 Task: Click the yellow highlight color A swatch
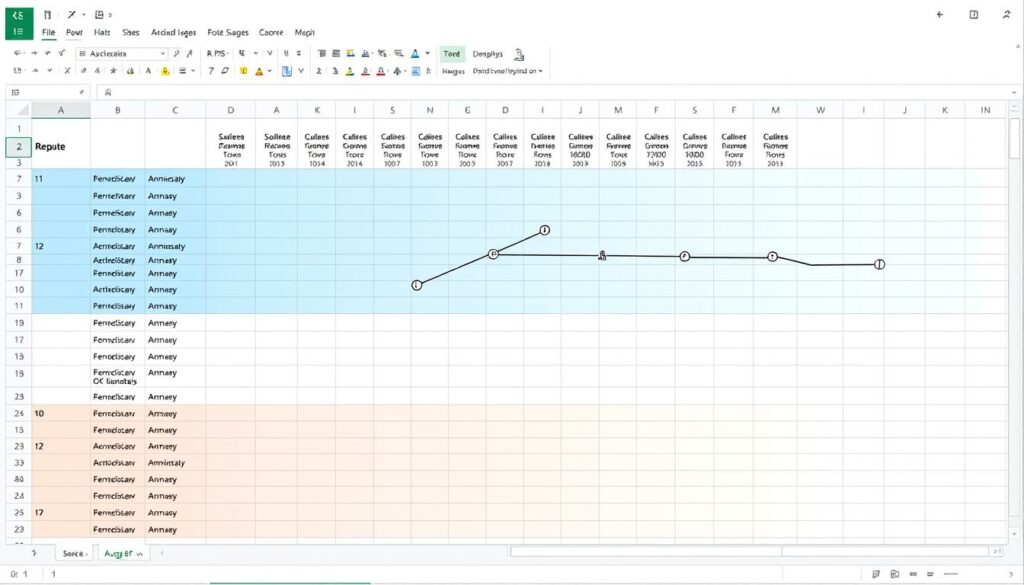click(165, 71)
